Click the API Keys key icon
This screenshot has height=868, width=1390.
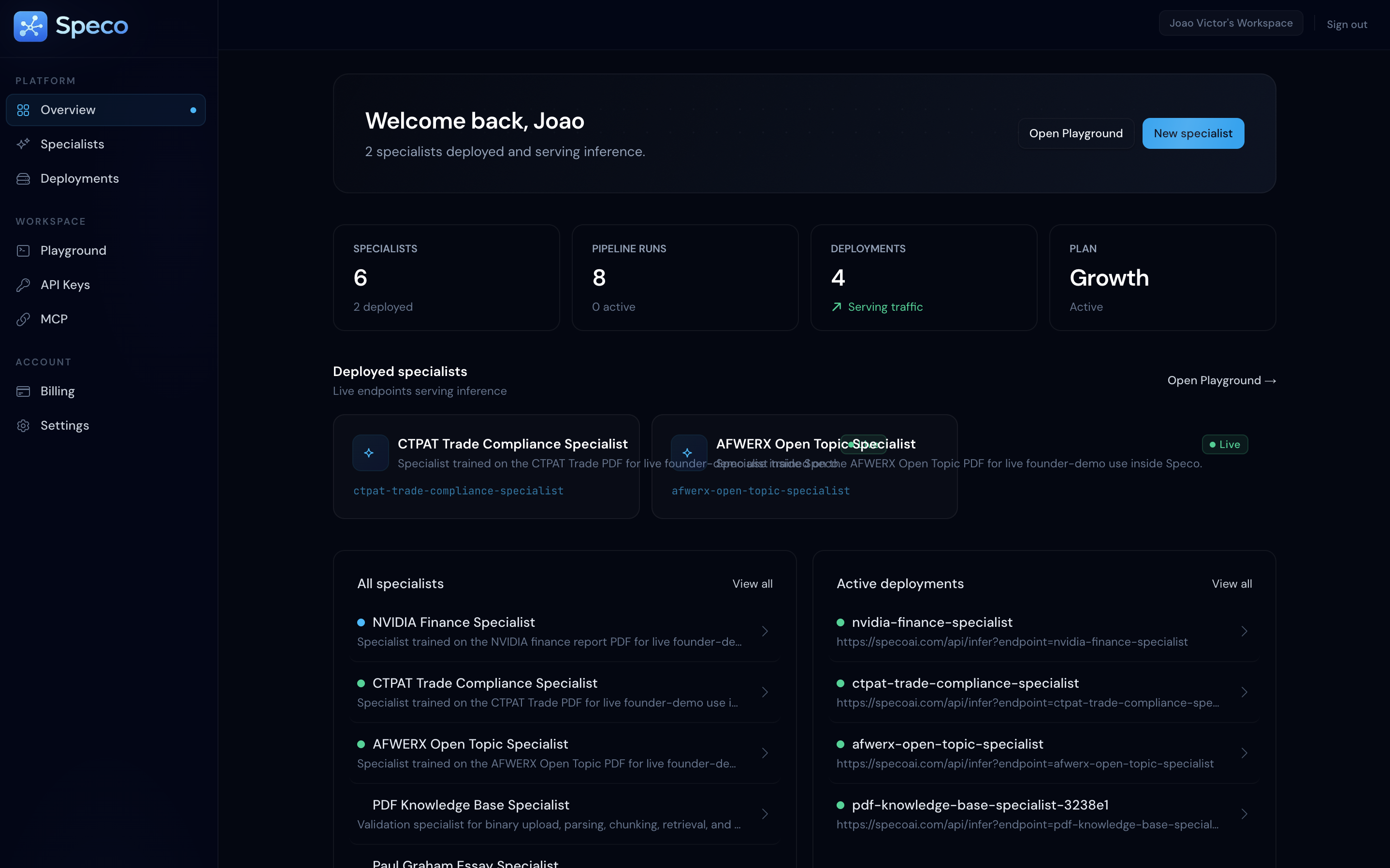point(24,285)
